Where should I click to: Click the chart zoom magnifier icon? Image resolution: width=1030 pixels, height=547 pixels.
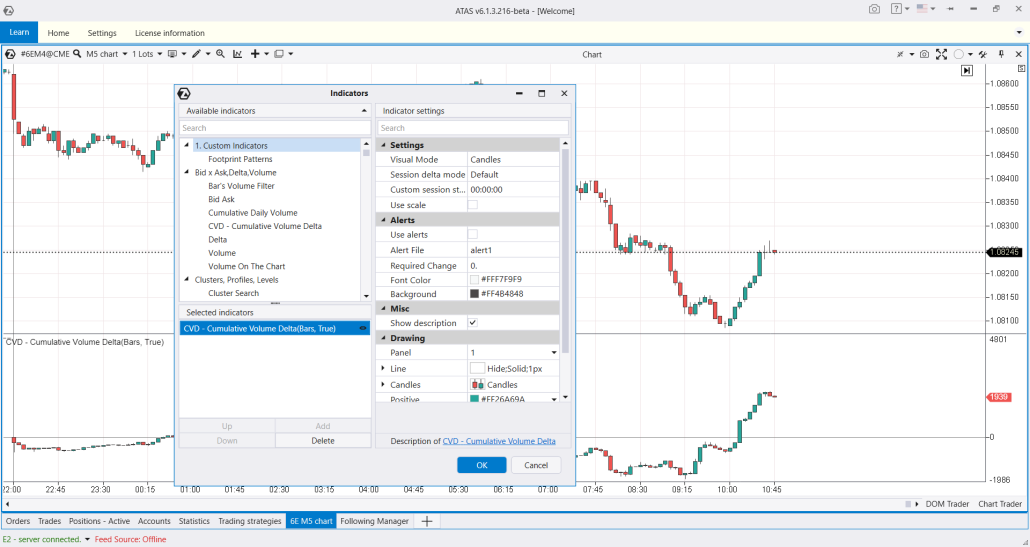[220, 54]
